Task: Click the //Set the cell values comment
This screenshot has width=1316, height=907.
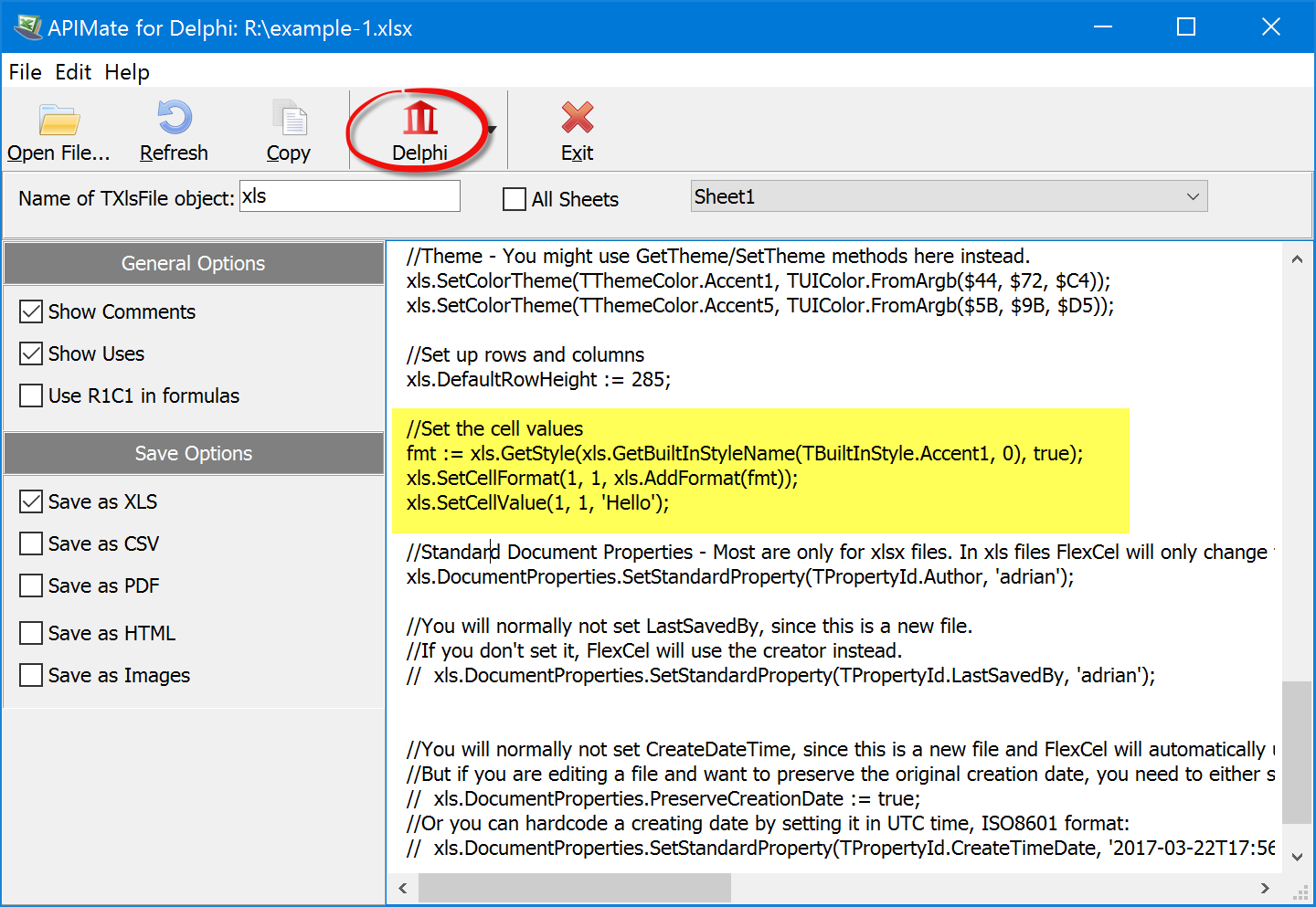Action: (494, 428)
